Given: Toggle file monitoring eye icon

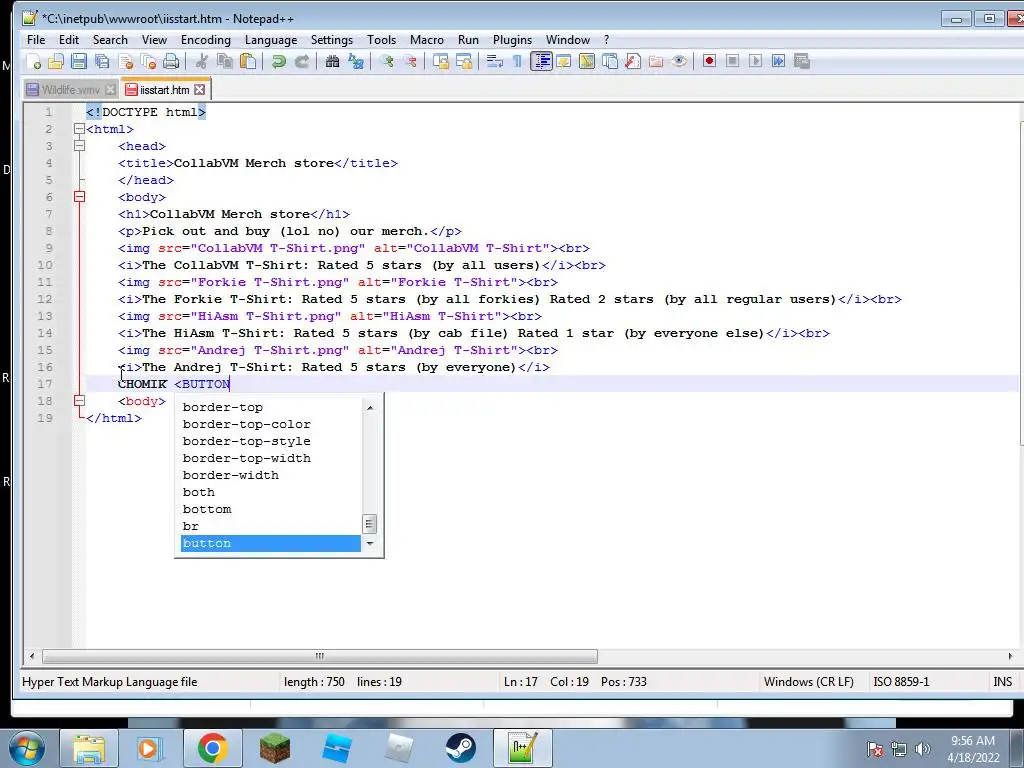Looking at the screenshot, I should tap(679, 61).
